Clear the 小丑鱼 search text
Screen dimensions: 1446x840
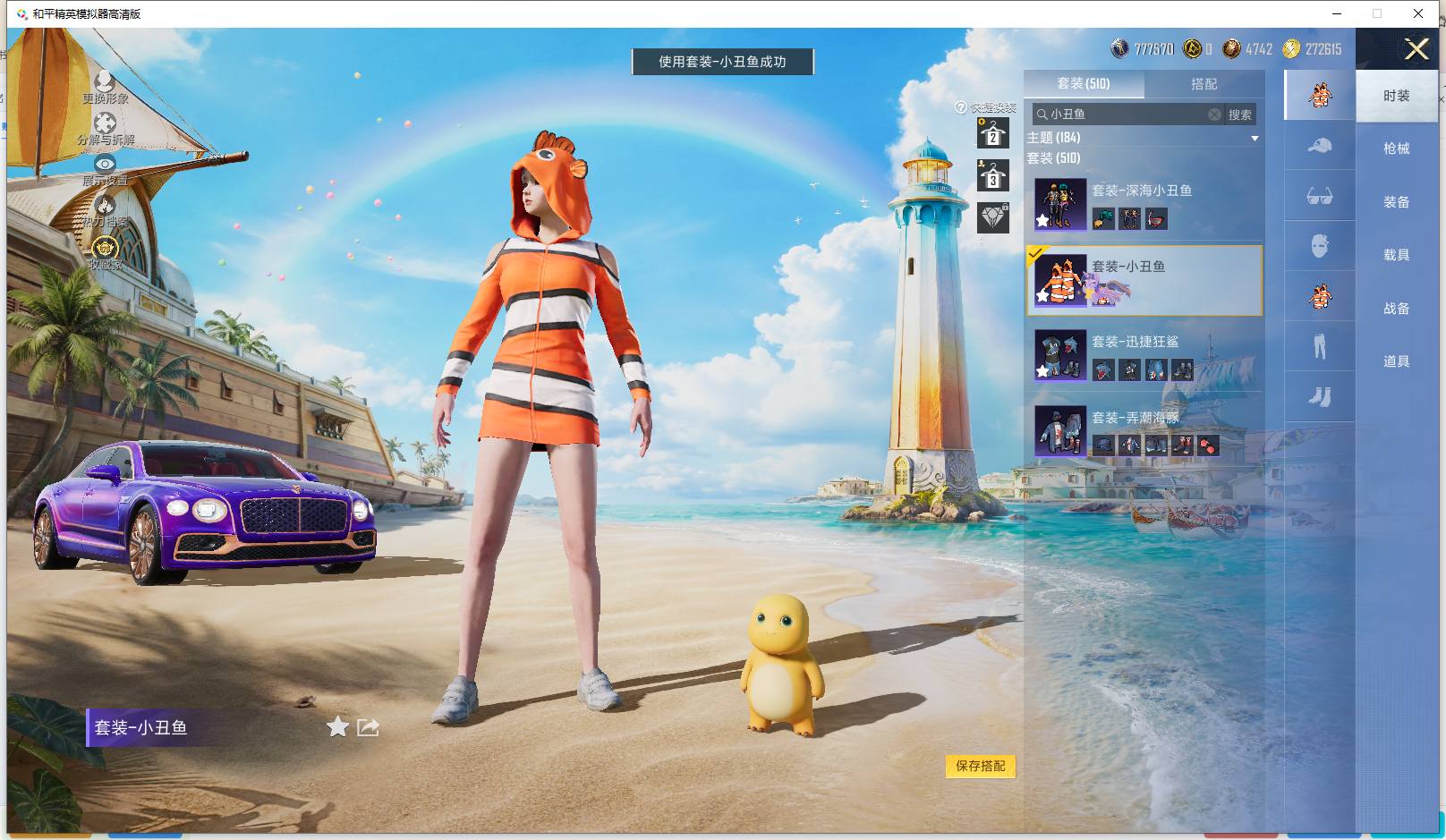point(1214,115)
